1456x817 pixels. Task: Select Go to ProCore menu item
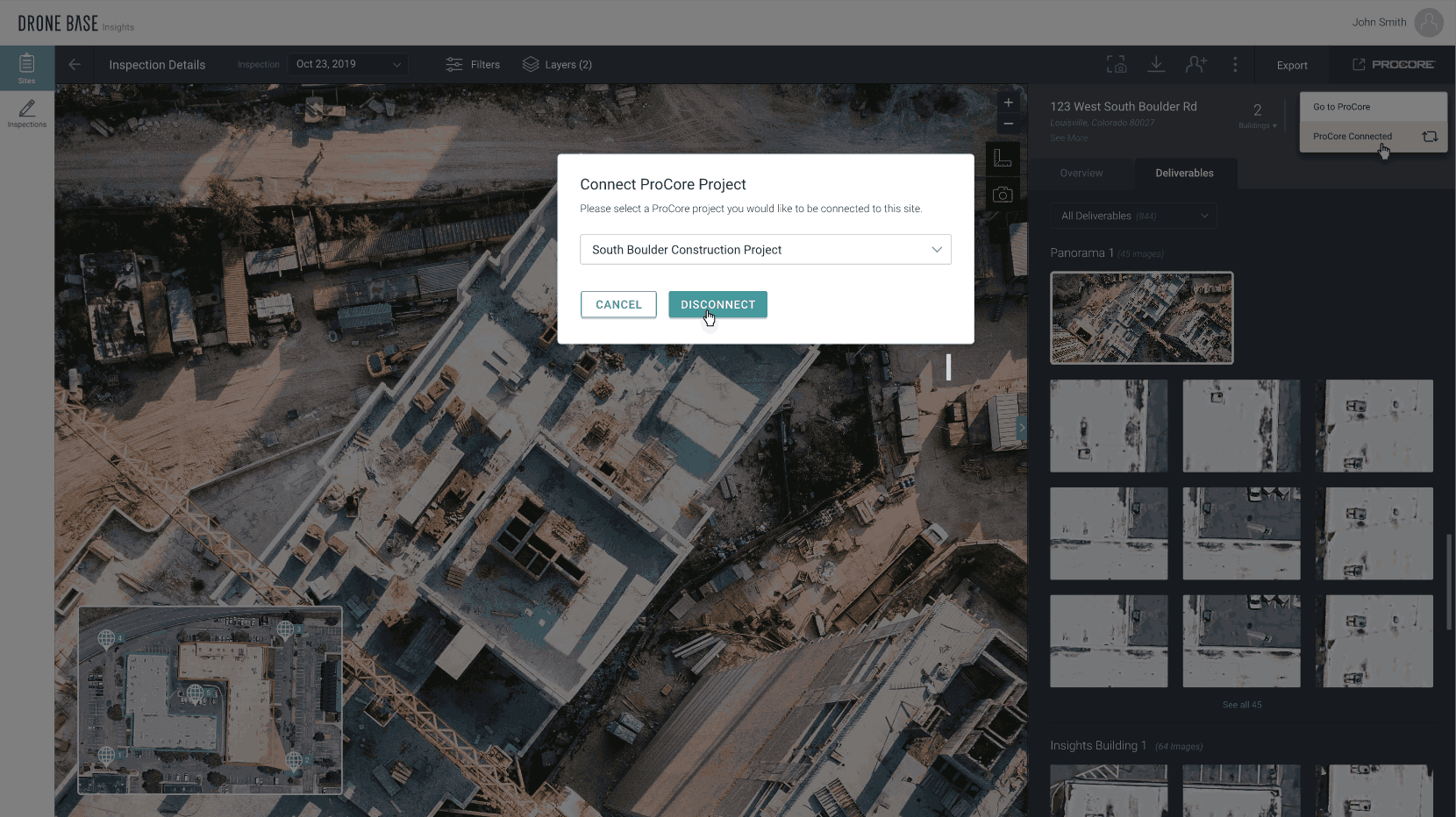1373,107
